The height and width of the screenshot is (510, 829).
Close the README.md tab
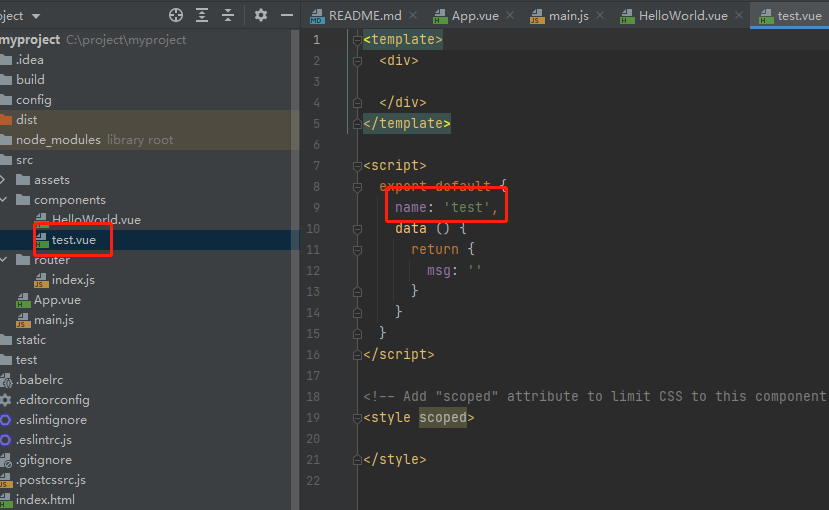tap(413, 15)
